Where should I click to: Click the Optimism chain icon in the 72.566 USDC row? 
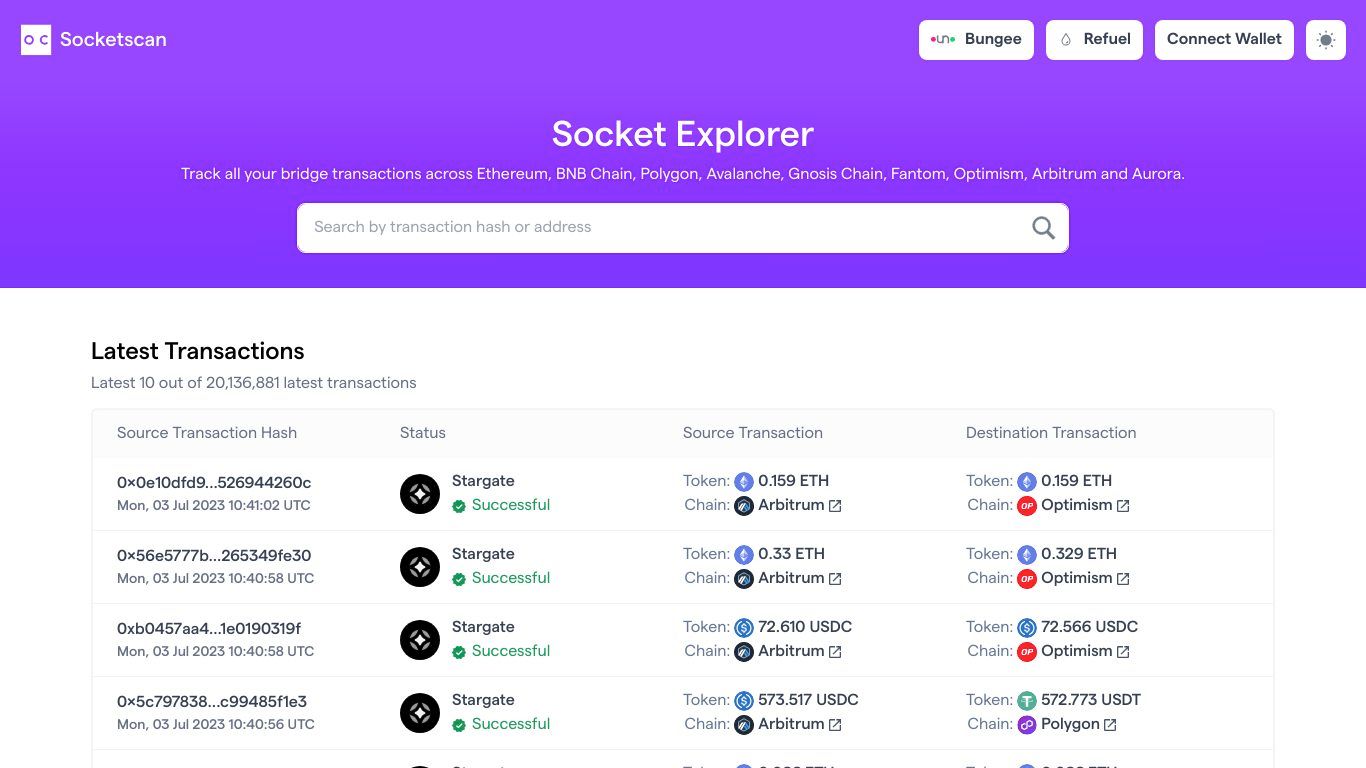(1027, 652)
